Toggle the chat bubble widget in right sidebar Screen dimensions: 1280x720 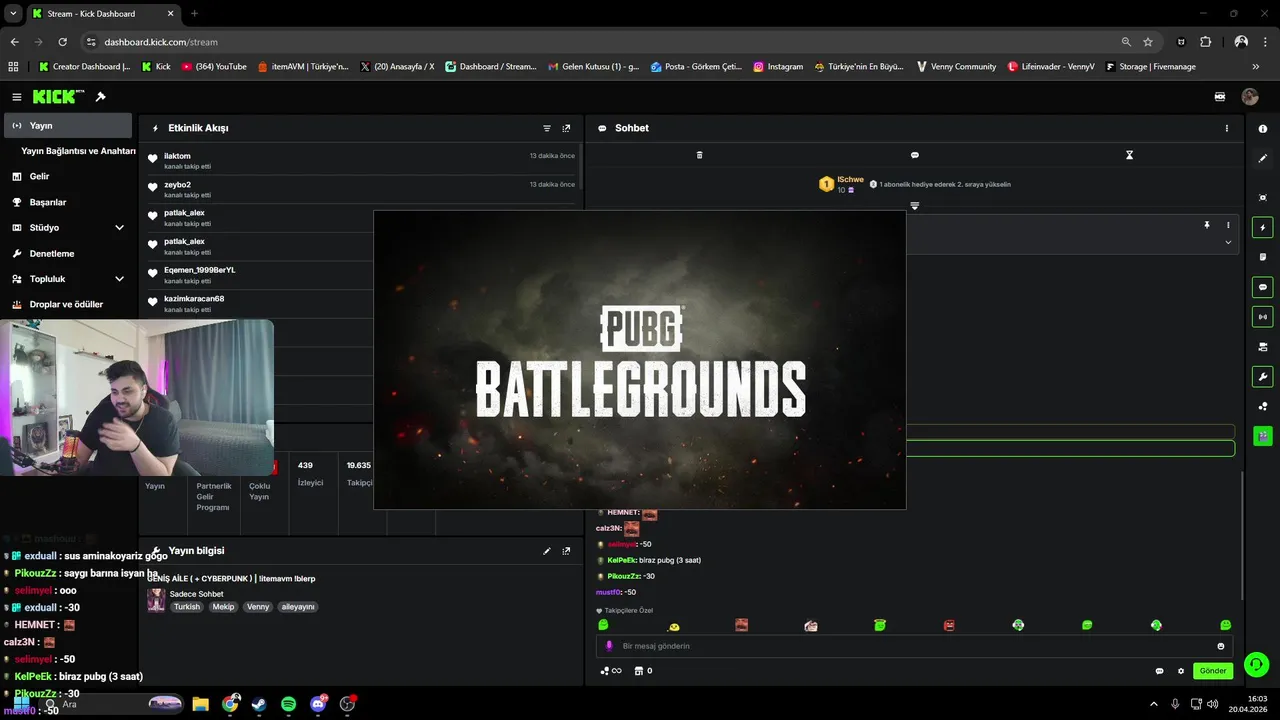(x=1263, y=287)
